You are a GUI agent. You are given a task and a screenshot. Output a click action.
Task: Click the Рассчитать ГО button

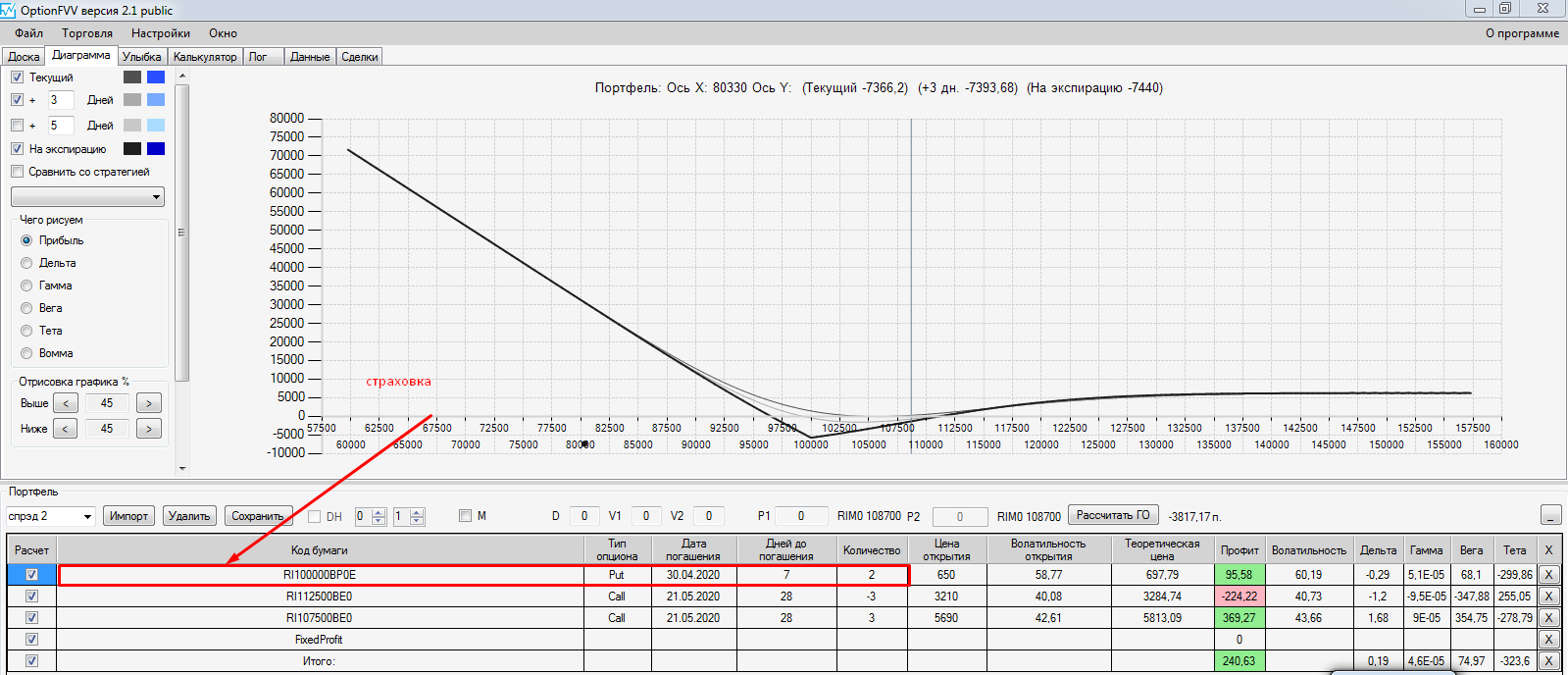[x=1113, y=515]
